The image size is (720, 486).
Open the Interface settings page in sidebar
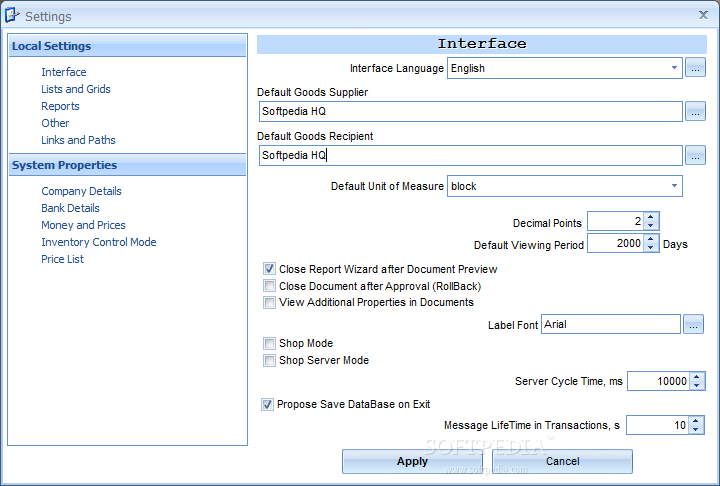pos(64,72)
